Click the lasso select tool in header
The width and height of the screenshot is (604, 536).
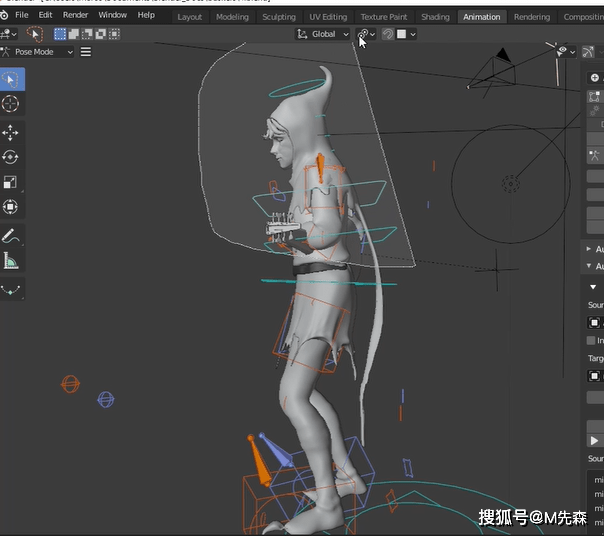(35, 34)
